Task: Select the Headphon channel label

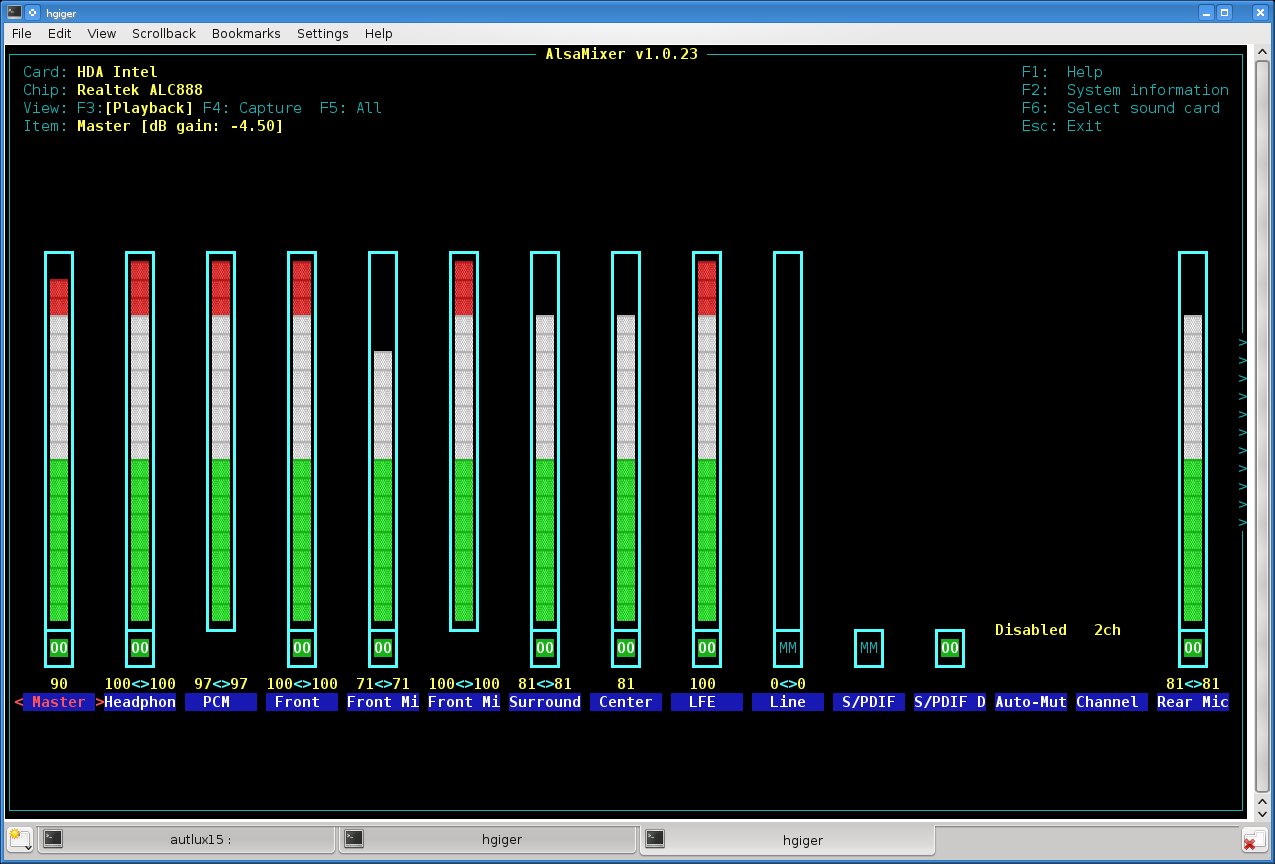Action: pyautogui.click(x=140, y=702)
